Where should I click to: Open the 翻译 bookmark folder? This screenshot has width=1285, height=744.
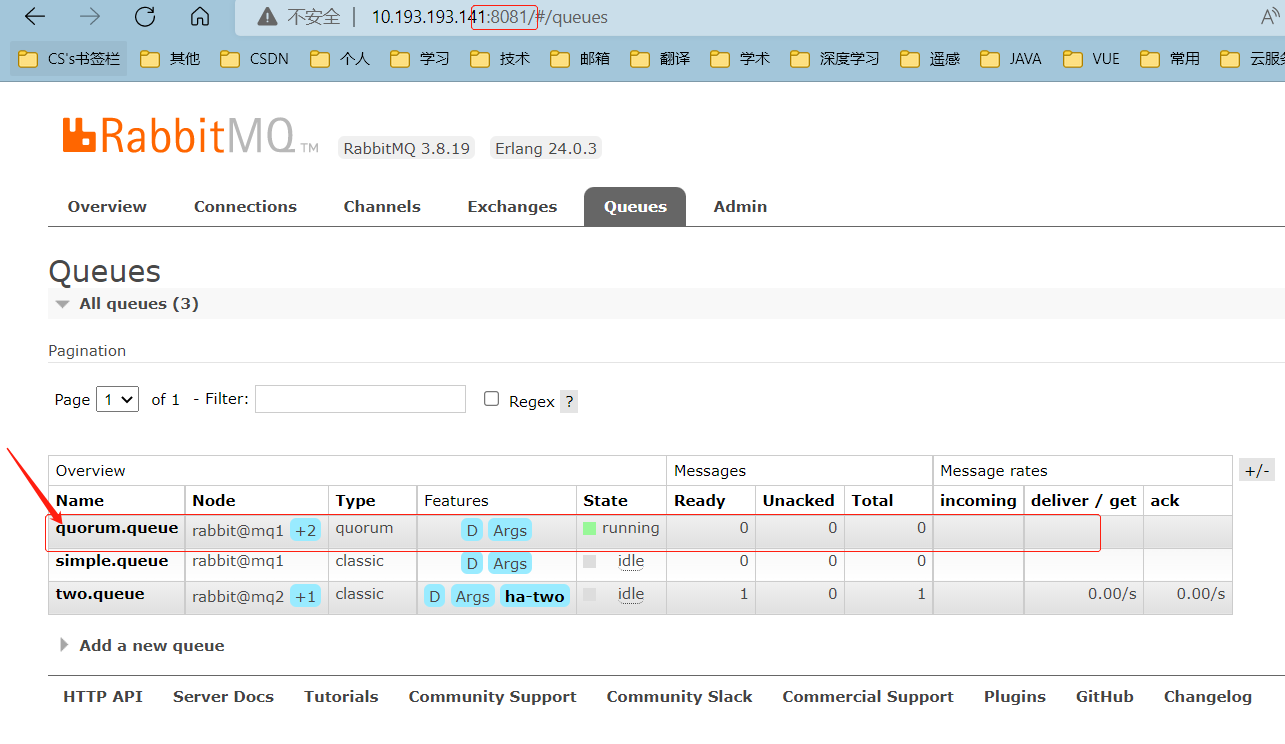(660, 59)
